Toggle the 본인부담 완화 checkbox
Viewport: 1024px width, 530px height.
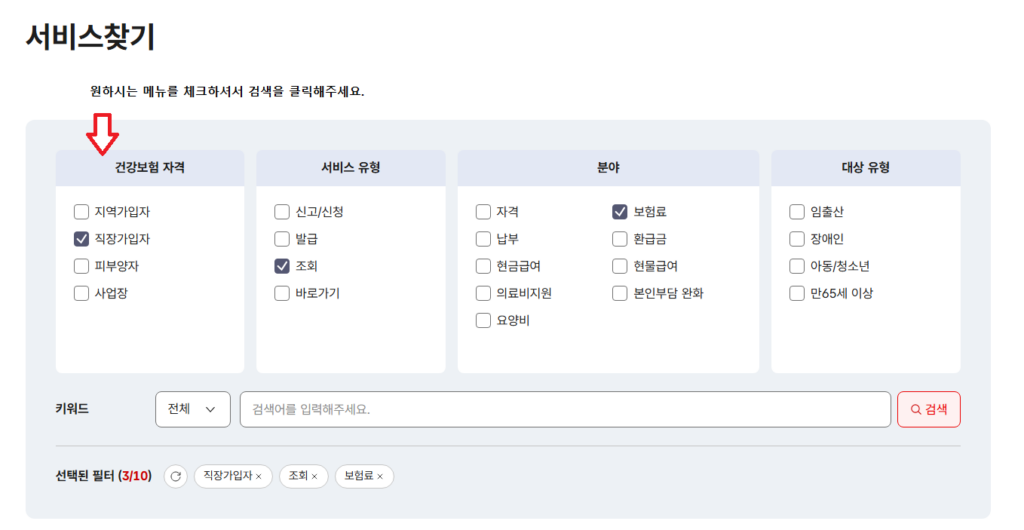coord(620,294)
